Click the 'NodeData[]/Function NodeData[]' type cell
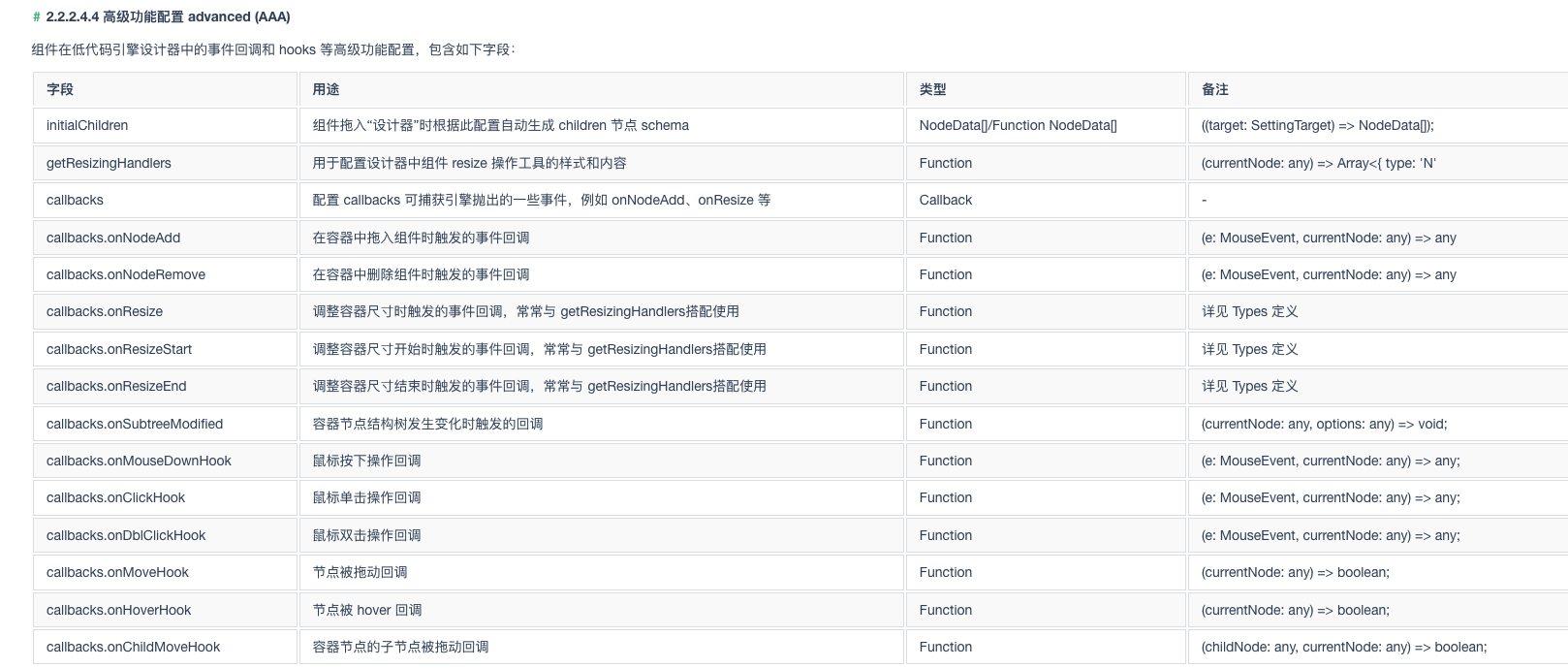 pyautogui.click(x=1046, y=125)
